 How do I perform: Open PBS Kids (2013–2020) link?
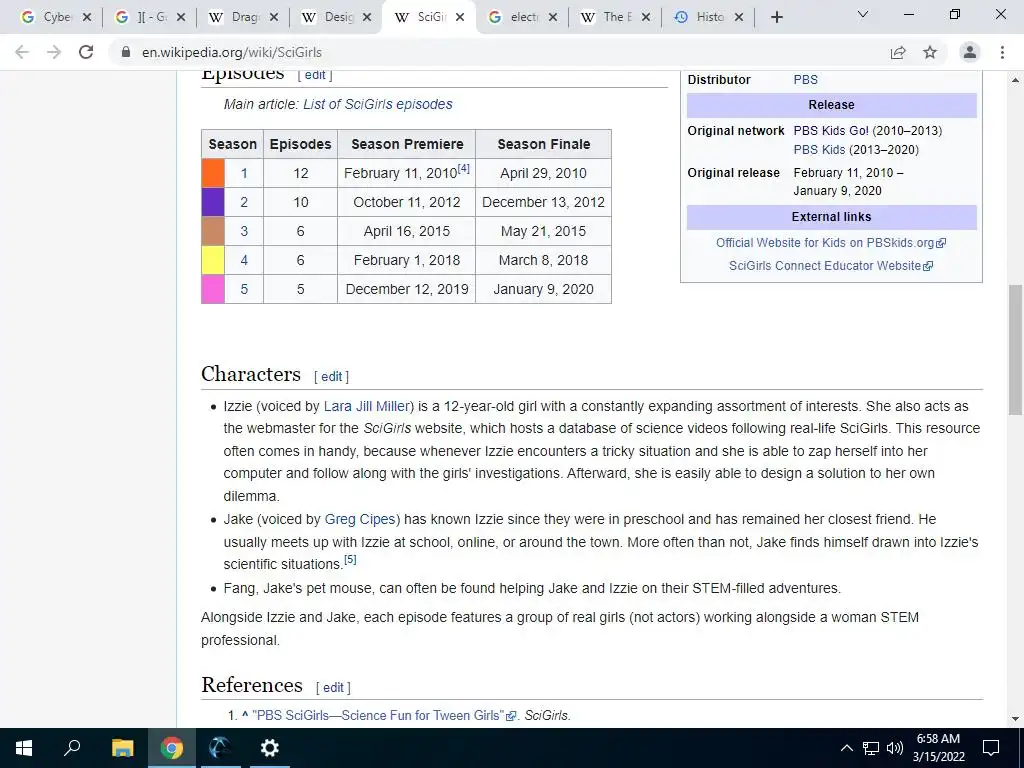(x=819, y=150)
